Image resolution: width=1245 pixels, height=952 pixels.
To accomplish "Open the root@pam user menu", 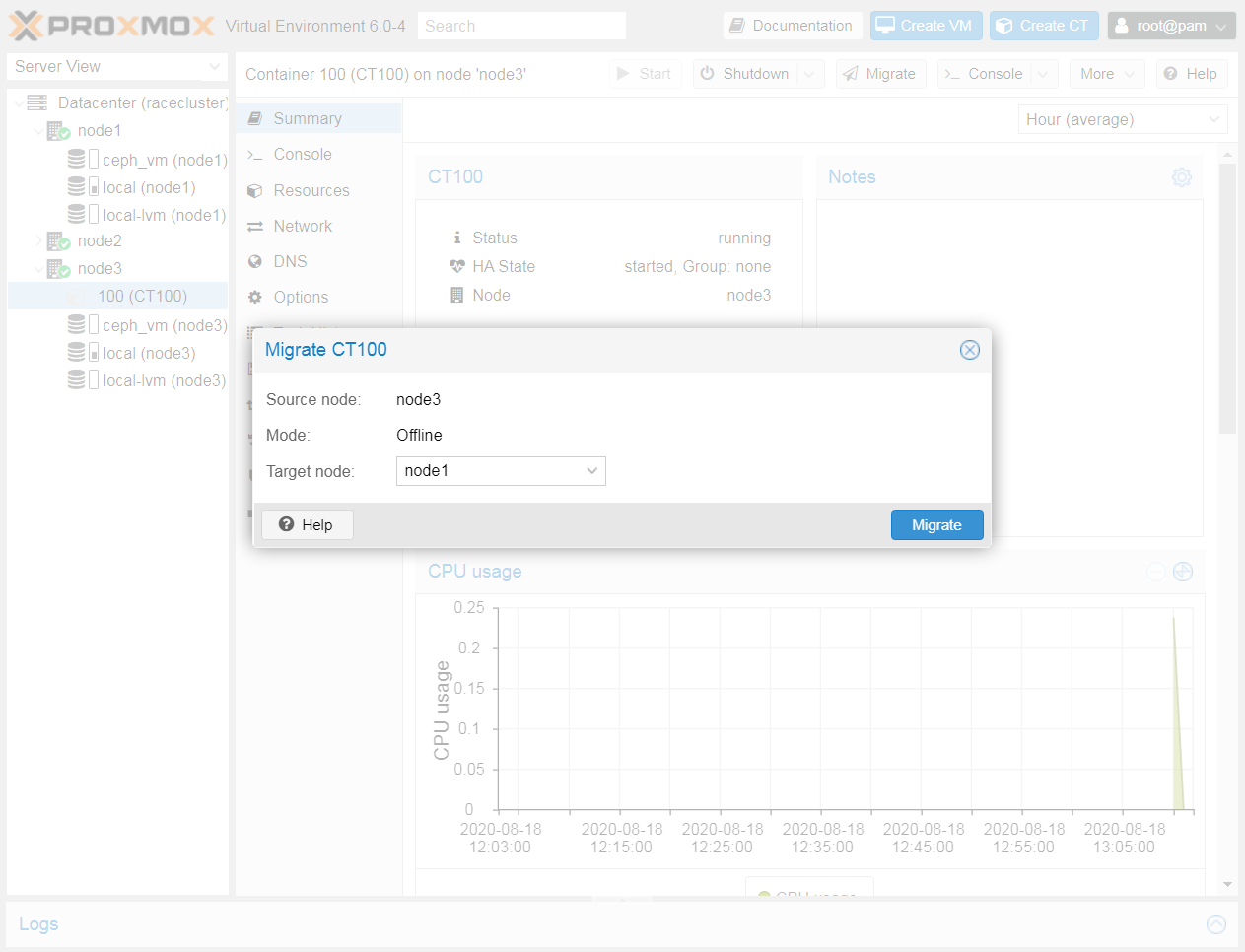I will click(1171, 26).
